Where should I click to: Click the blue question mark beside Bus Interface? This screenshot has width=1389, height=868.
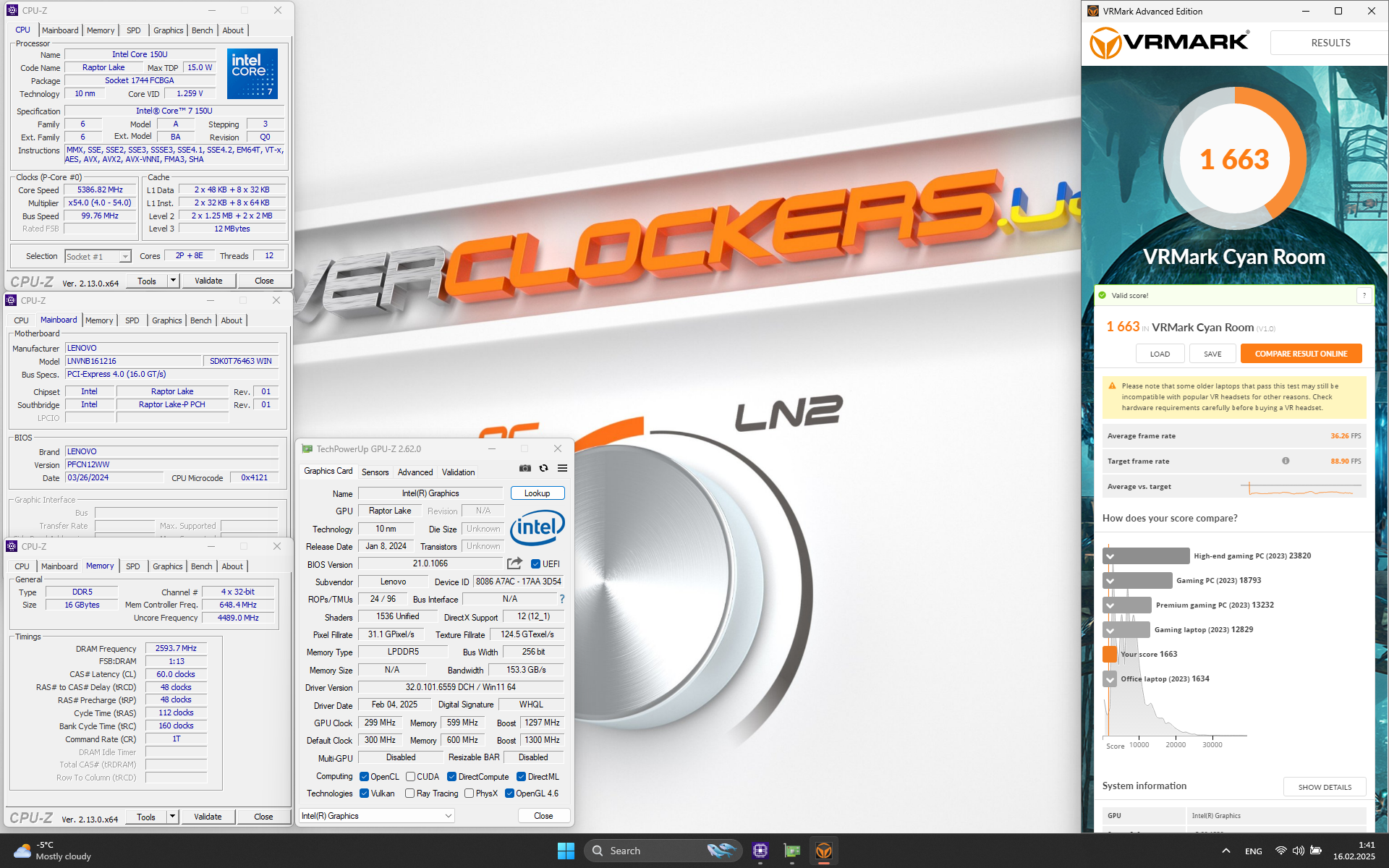(x=561, y=599)
